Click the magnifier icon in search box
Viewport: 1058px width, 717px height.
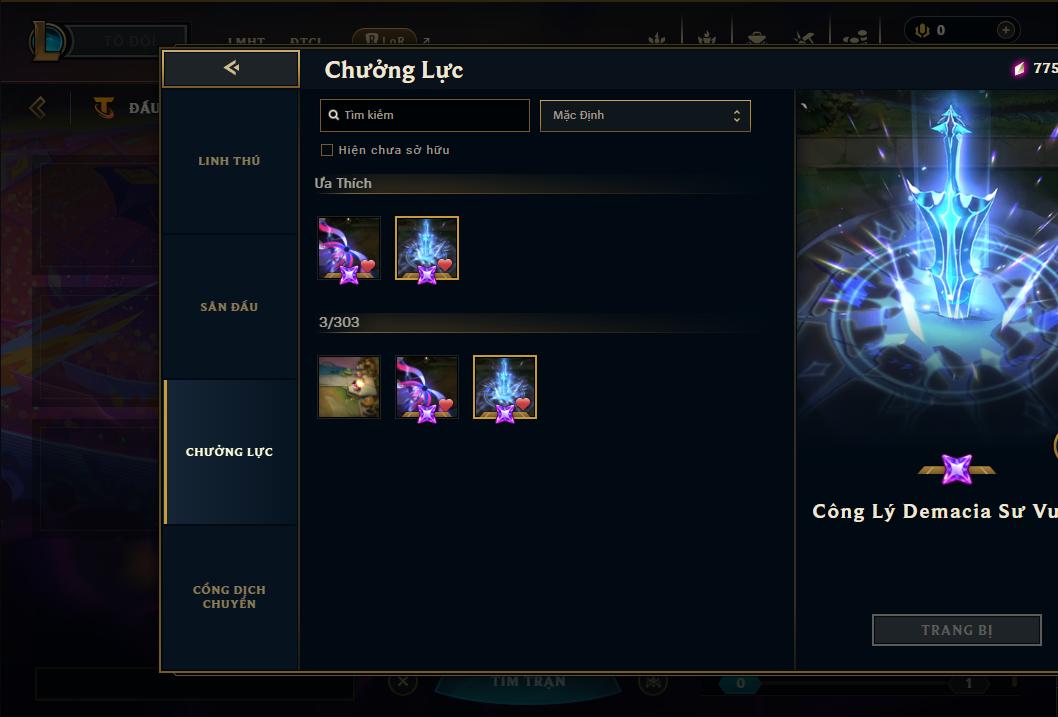click(x=333, y=115)
